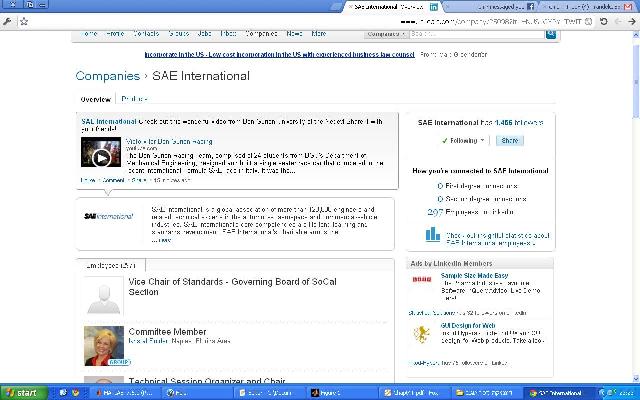Open the Committee Member profile photo
Viewport: 640px width, 400px height.
point(104,344)
